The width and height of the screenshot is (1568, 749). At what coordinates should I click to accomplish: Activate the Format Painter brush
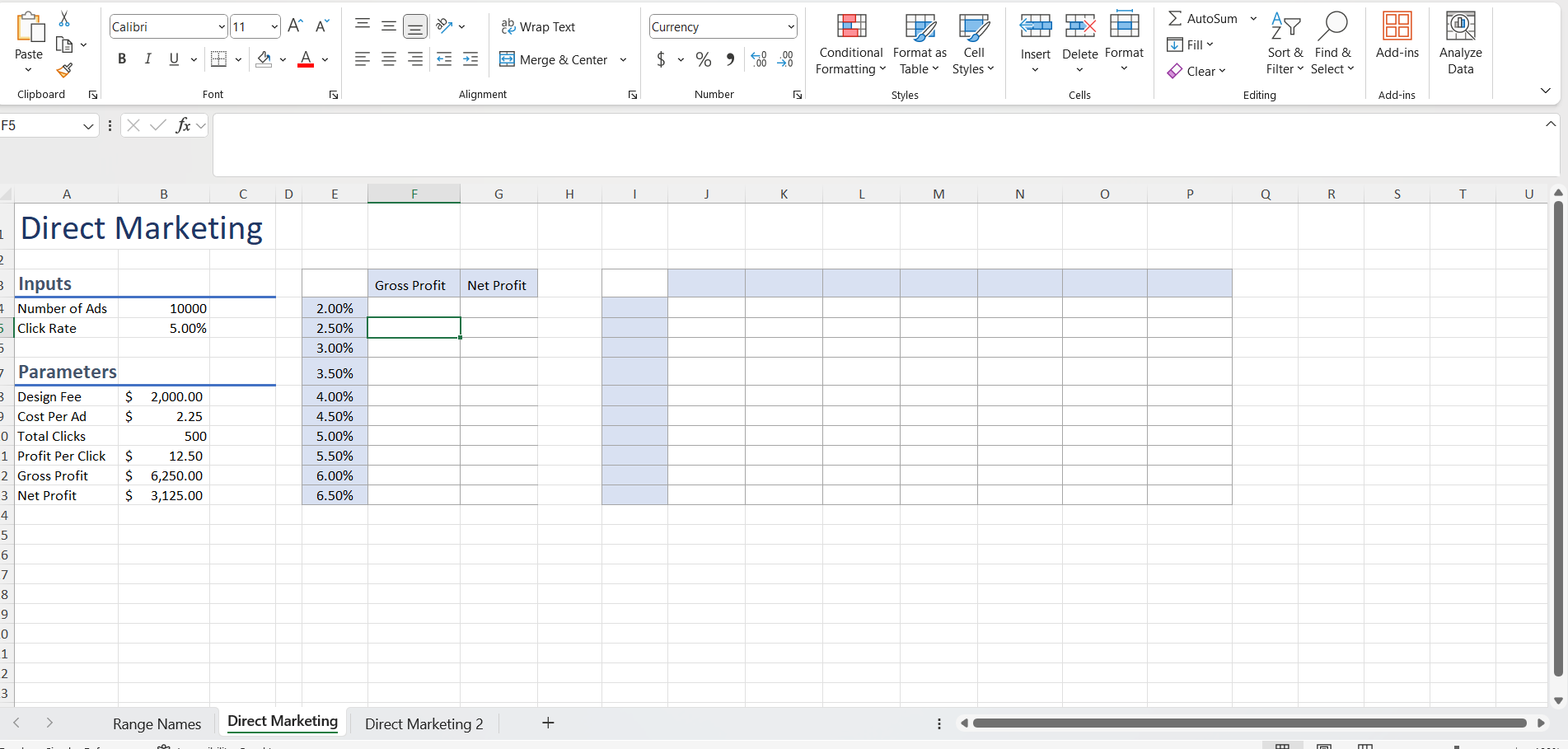pyautogui.click(x=64, y=71)
